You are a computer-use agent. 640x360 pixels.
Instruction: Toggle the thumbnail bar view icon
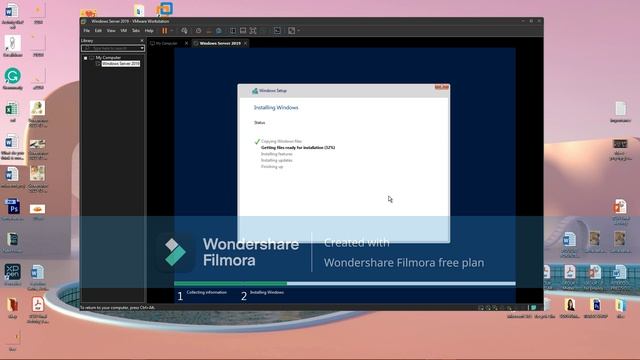(x=243, y=31)
